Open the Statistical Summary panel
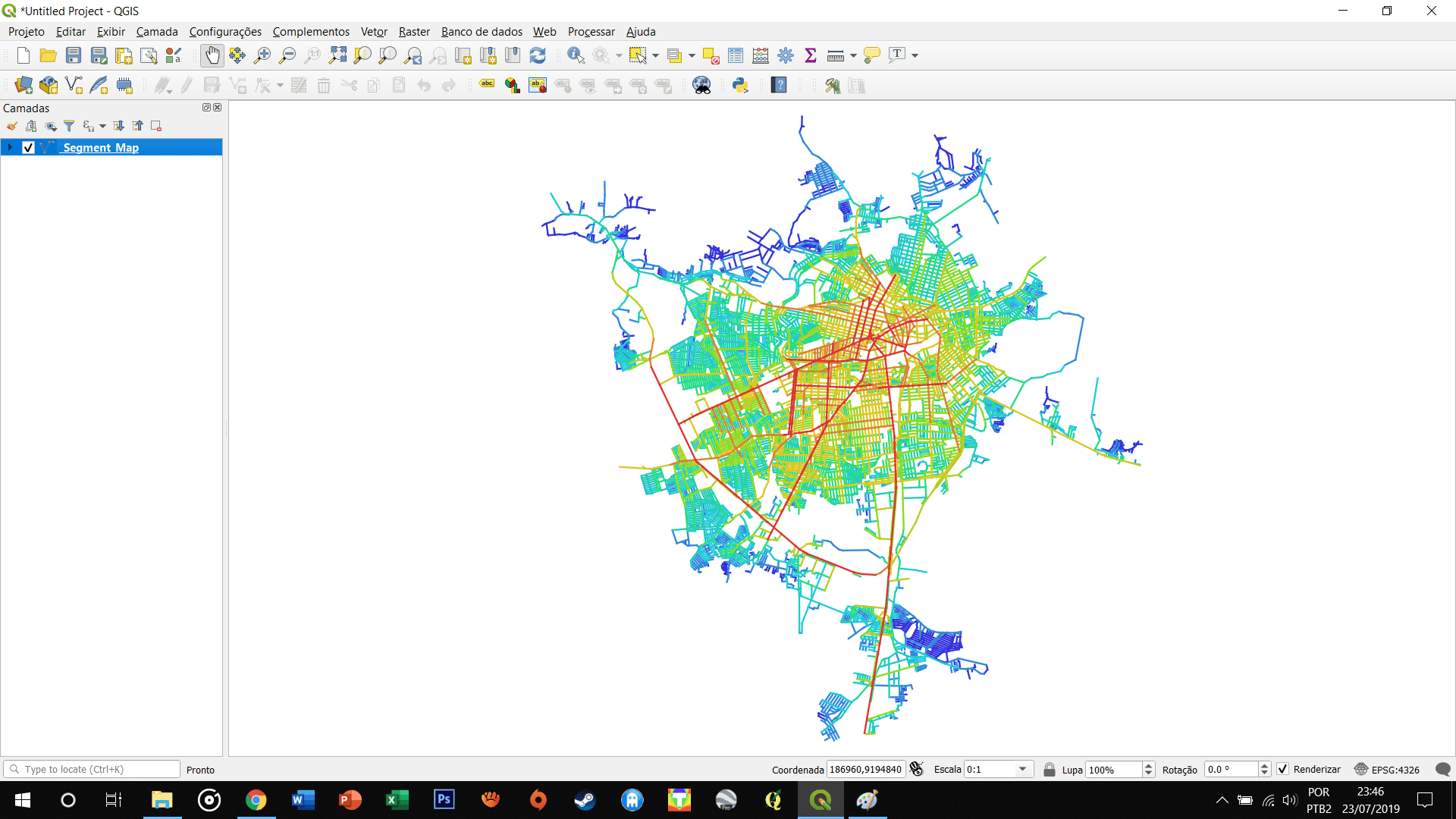Viewport: 1456px width, 819px height. tap(811, 55)
